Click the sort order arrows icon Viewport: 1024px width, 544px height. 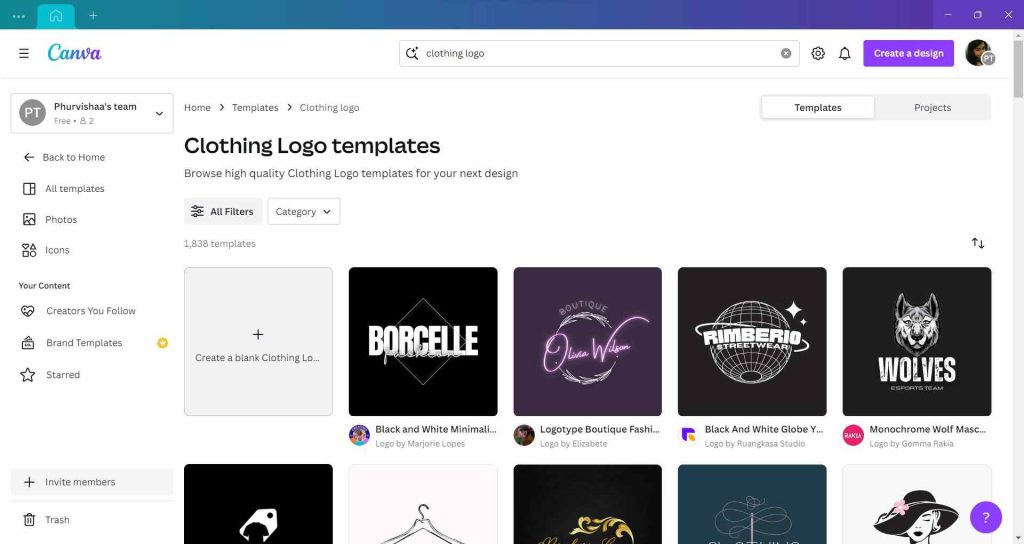[978, 243]
